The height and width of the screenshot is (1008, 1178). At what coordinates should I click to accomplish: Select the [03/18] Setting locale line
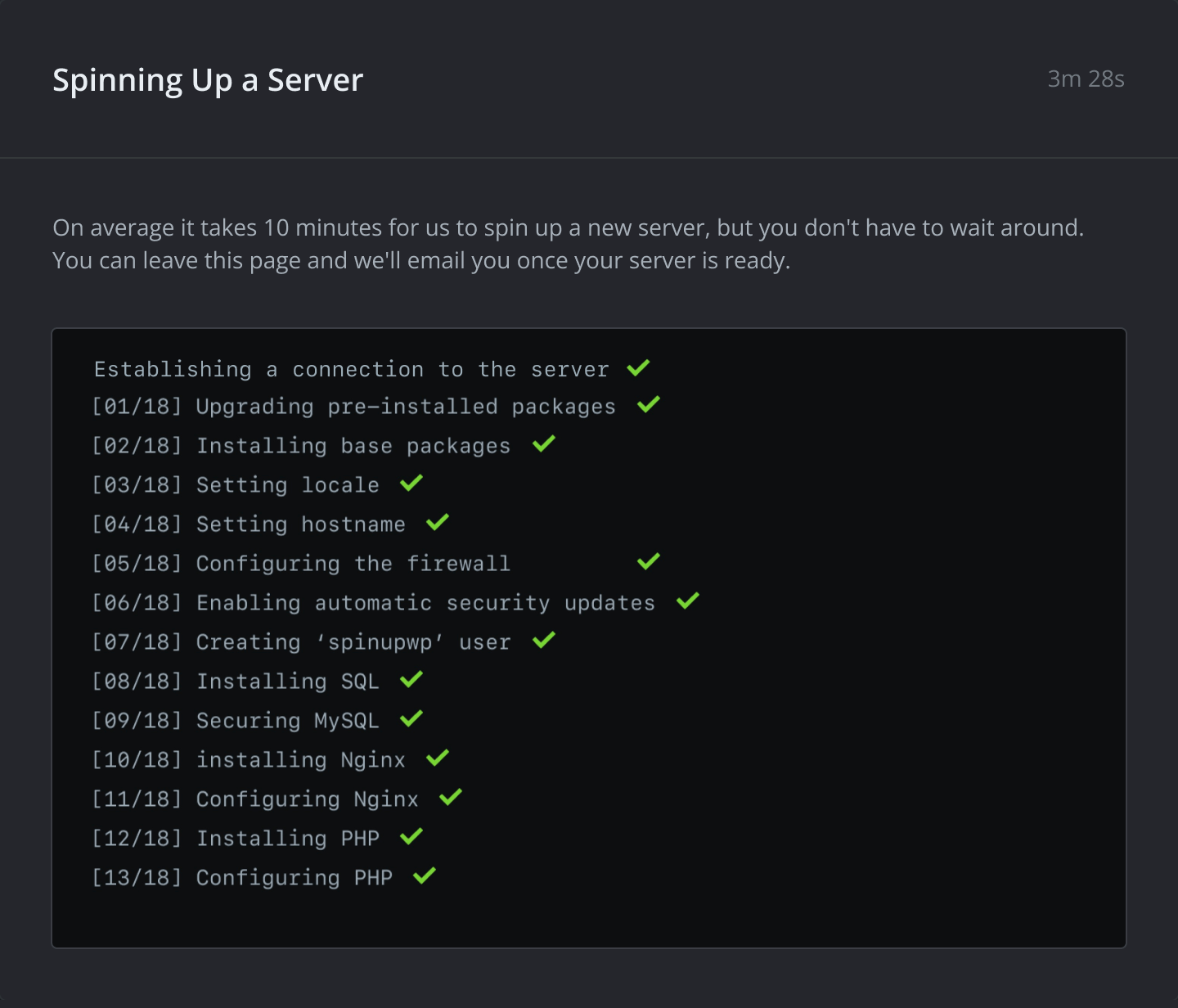point(236,485)
